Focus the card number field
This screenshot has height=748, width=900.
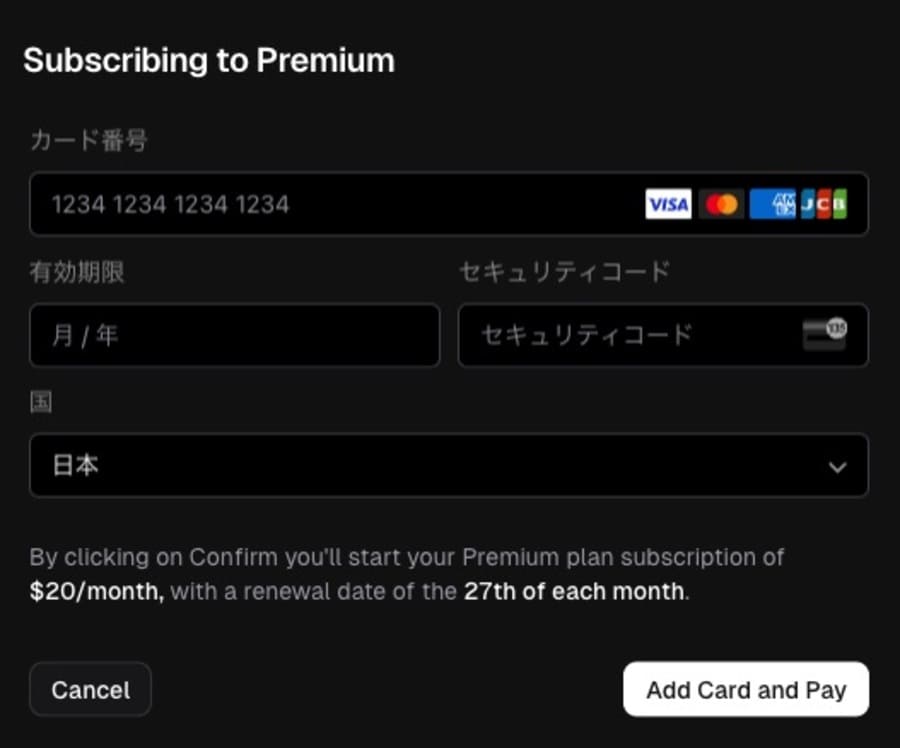449,204
